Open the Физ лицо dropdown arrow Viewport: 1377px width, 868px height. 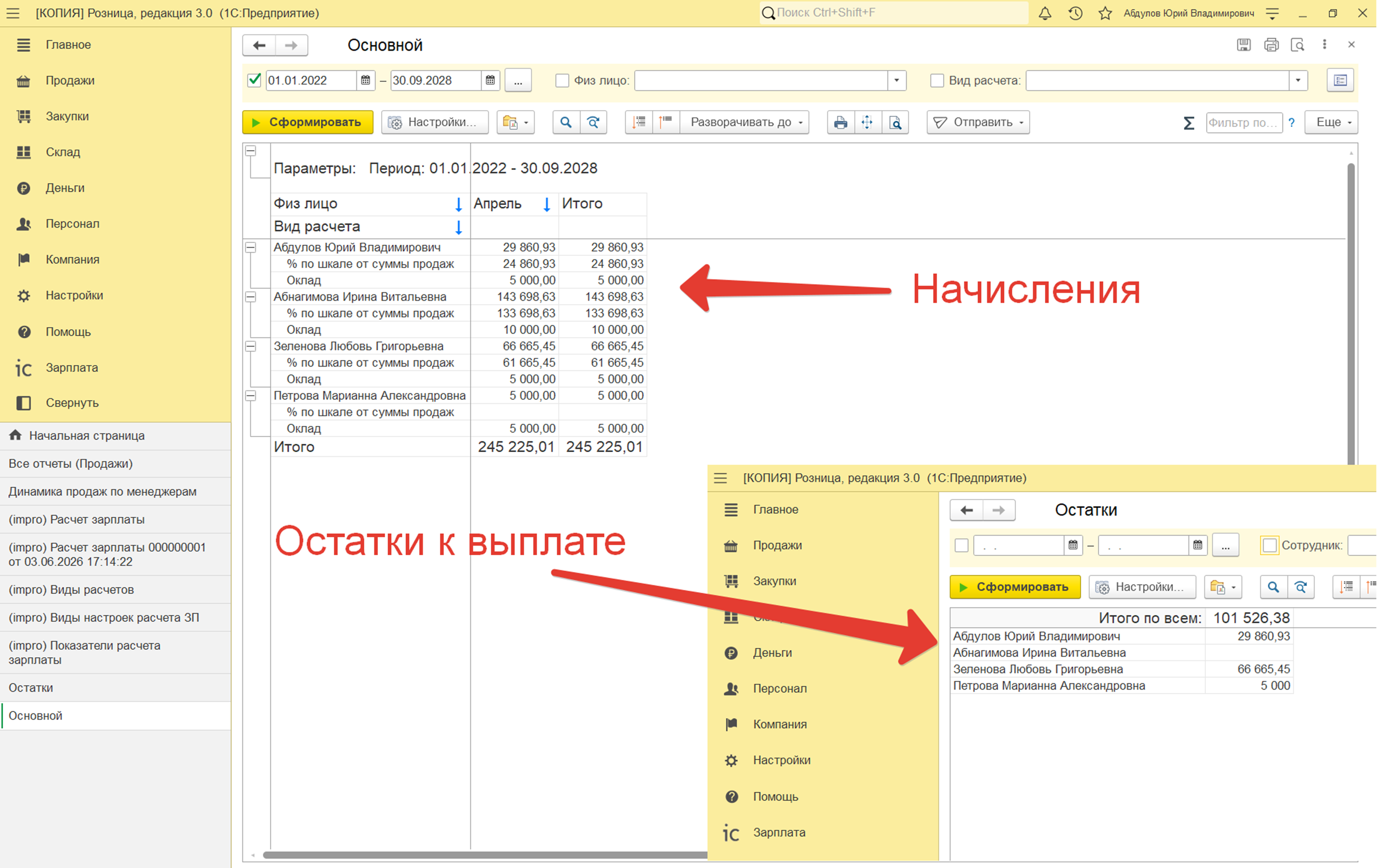click(x=897, y=80)
